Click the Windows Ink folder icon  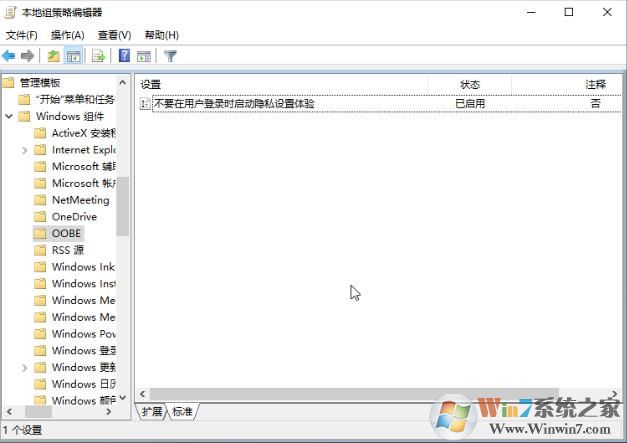(x=40, y=267)
